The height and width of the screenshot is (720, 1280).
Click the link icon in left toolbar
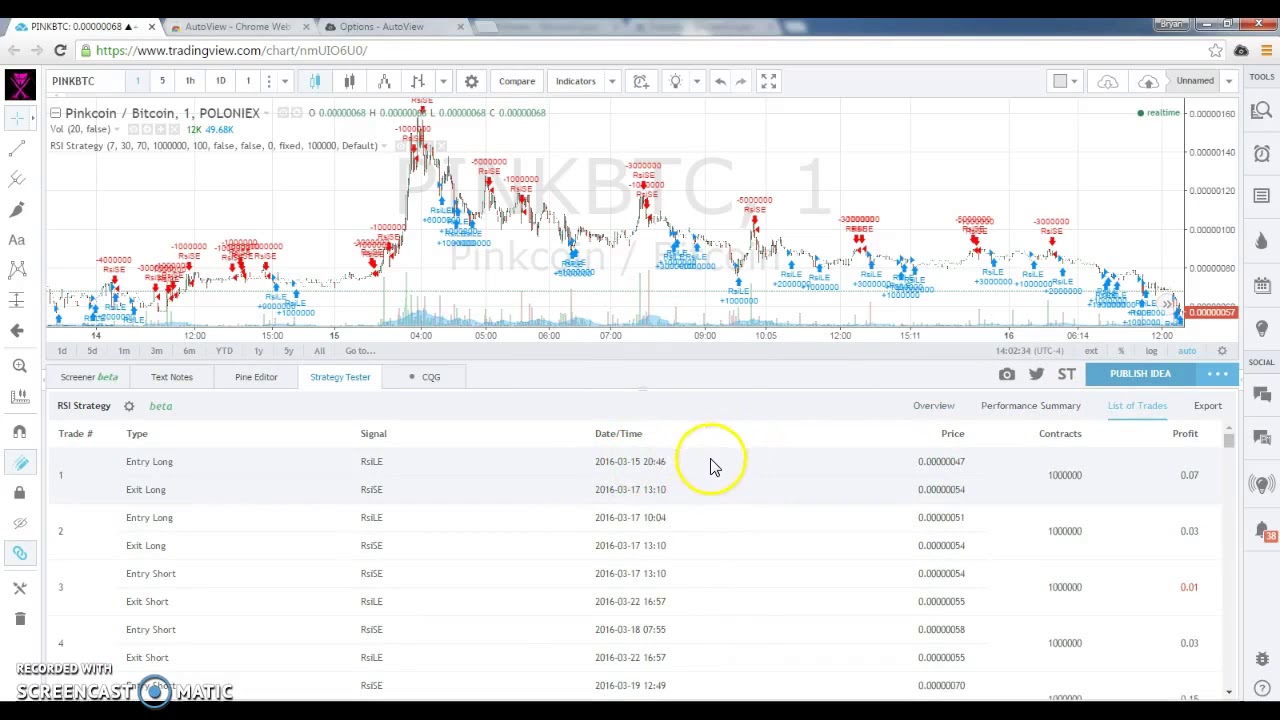pyautogui.click(x=19, y=553)
